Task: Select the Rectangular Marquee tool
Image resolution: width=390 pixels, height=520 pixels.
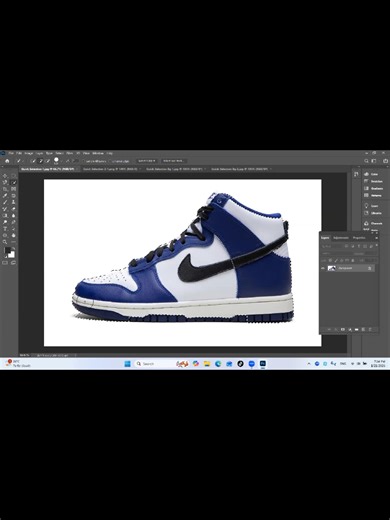Action: click(x=14, y=176)
